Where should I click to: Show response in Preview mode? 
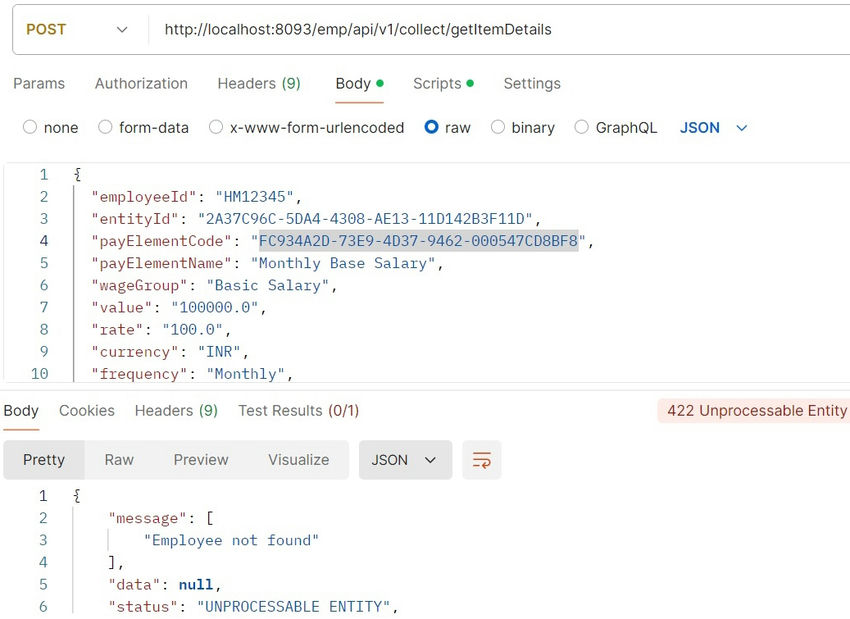point(201,460)
